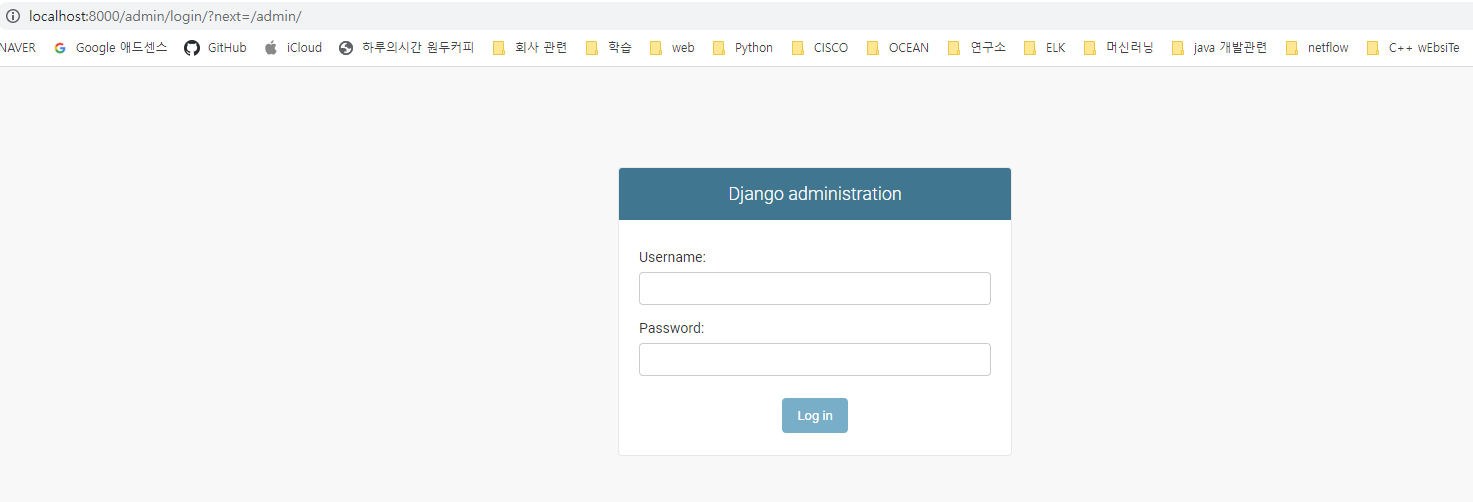Click the folder icon beside 연구소
Screen dimensions: 1473x502
tap(954, 48)
